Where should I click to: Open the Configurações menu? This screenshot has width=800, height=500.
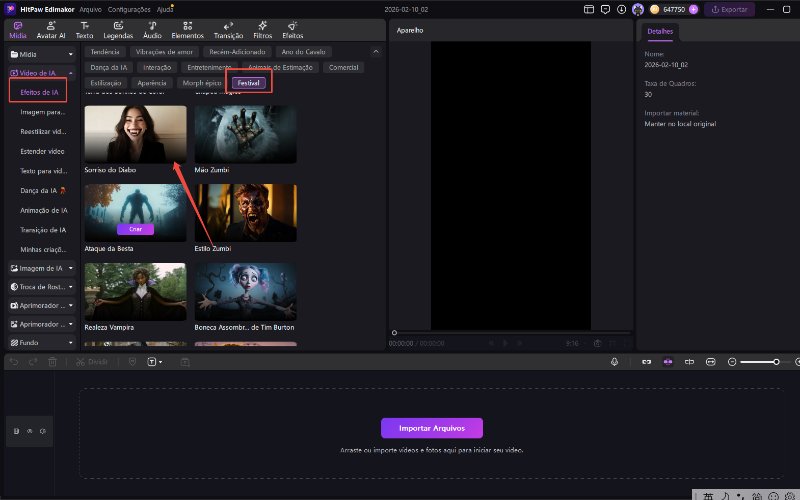click(129, 9)
